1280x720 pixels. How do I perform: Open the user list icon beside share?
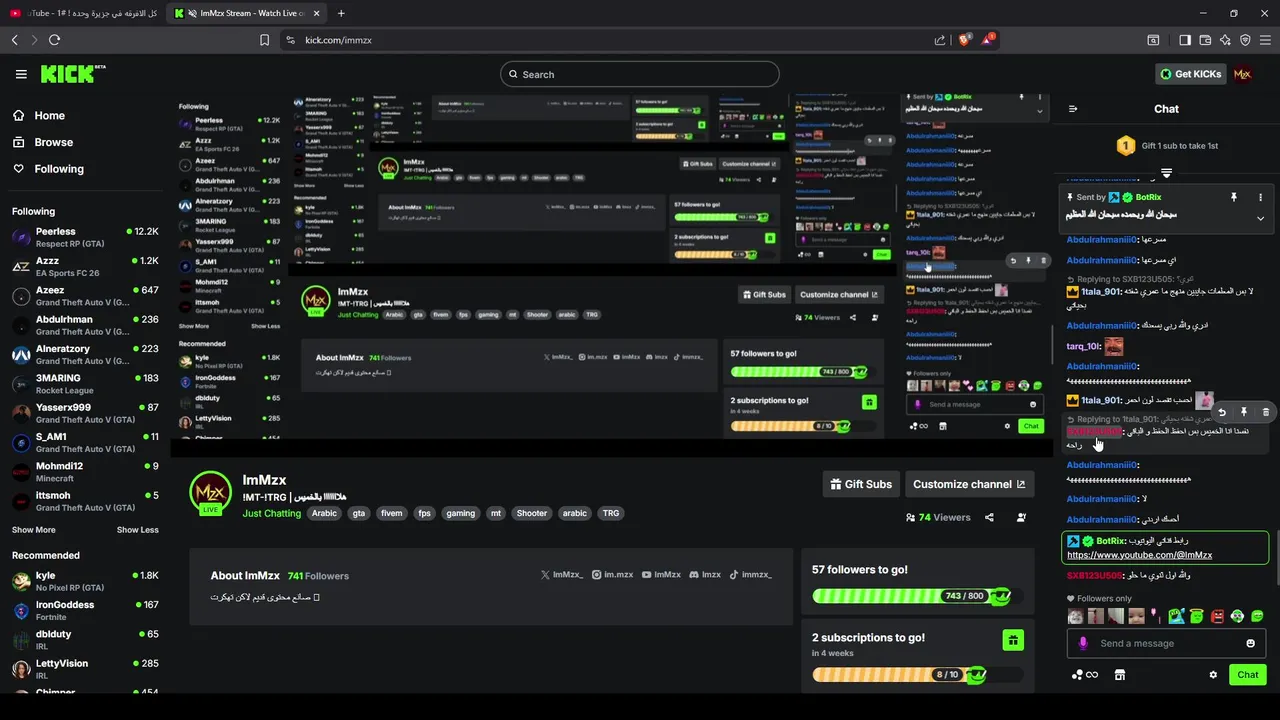[1021, 517]
